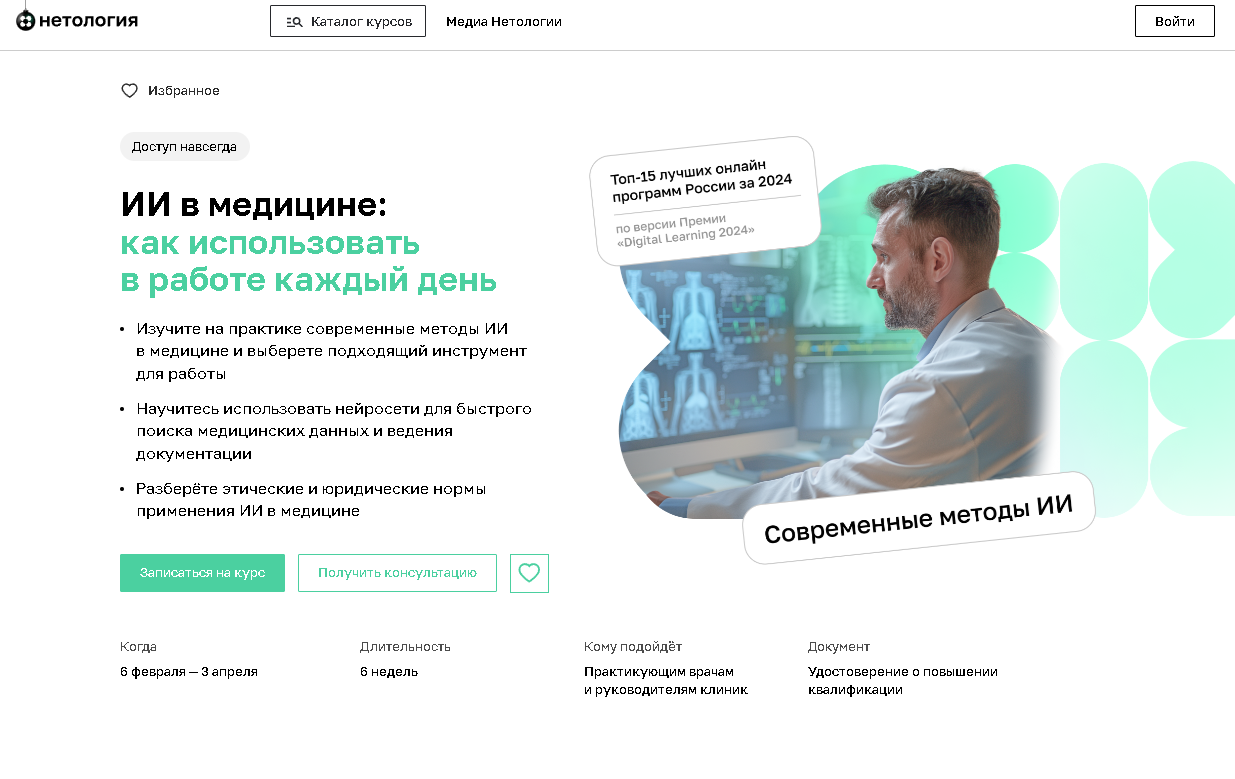Click Записаться на курс green button
The height and width of the screenshot is (779, 1235).
click(x=202, y=573)
